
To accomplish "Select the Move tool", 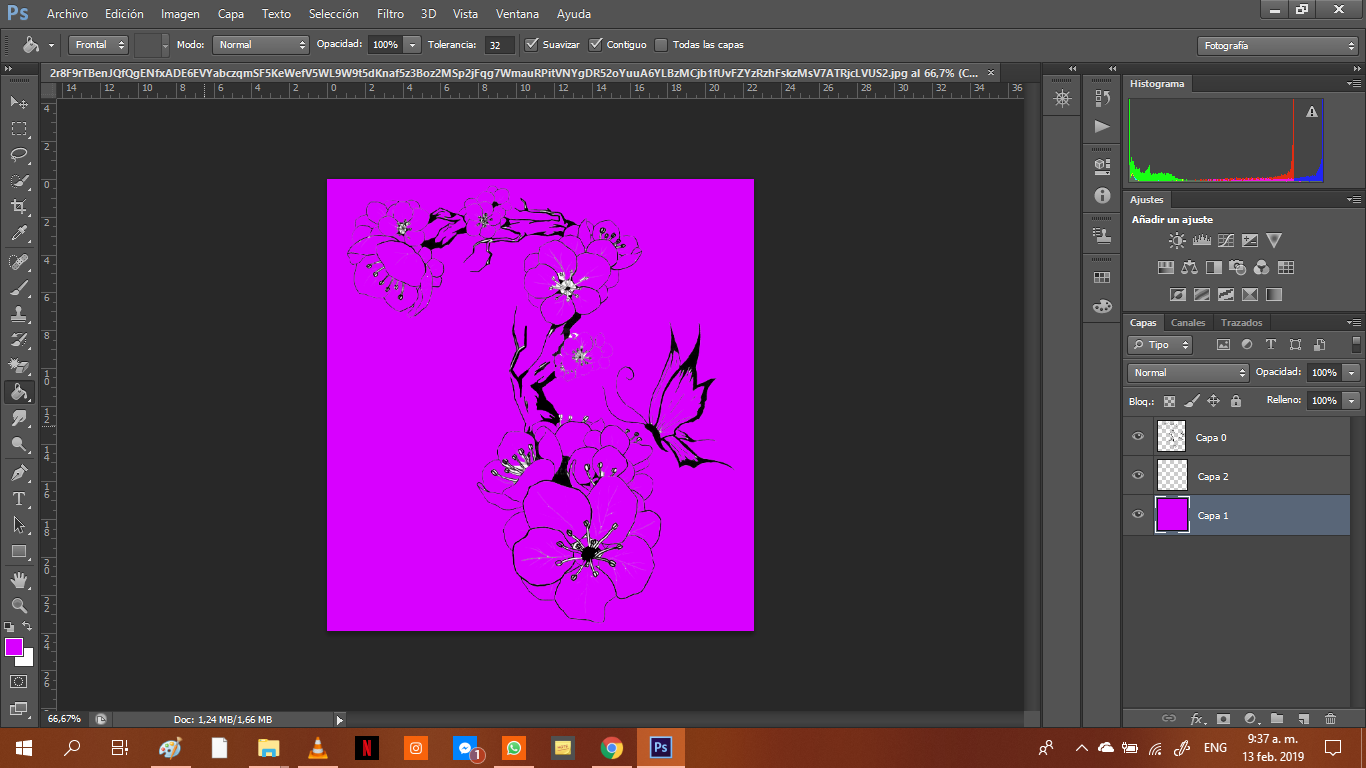I will click(19, 102).
